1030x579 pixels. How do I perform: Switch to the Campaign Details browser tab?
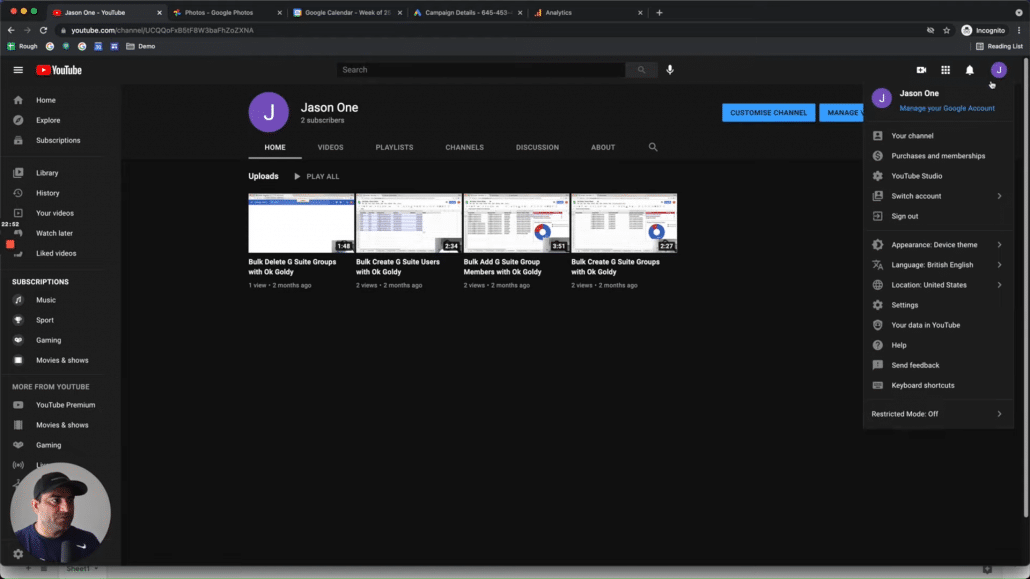coord(468,12)
